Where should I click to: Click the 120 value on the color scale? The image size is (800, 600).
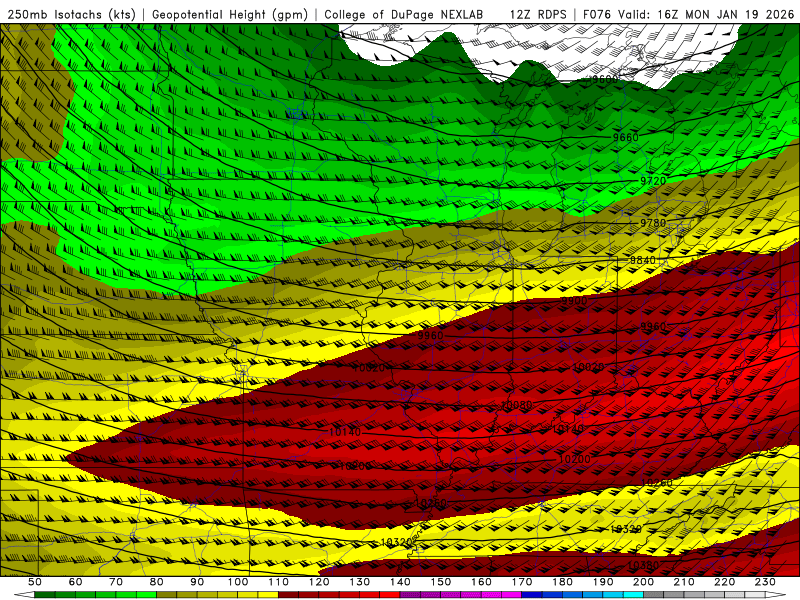point(319,582)
